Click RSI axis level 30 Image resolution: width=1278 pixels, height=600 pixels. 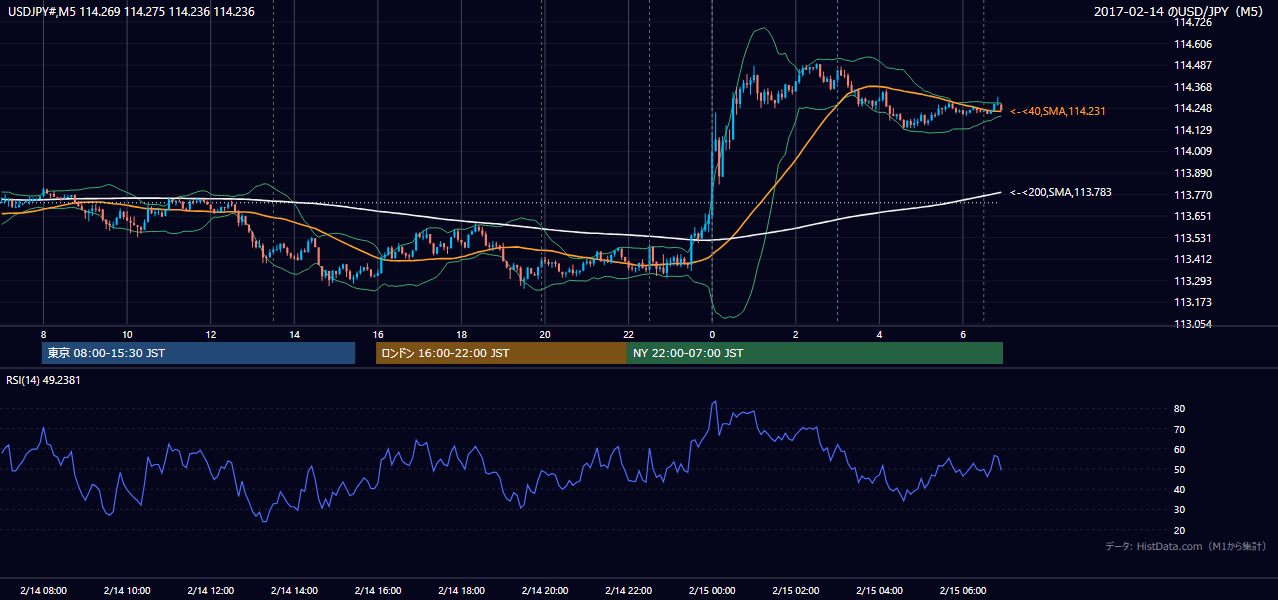(x=1179, y=509)
